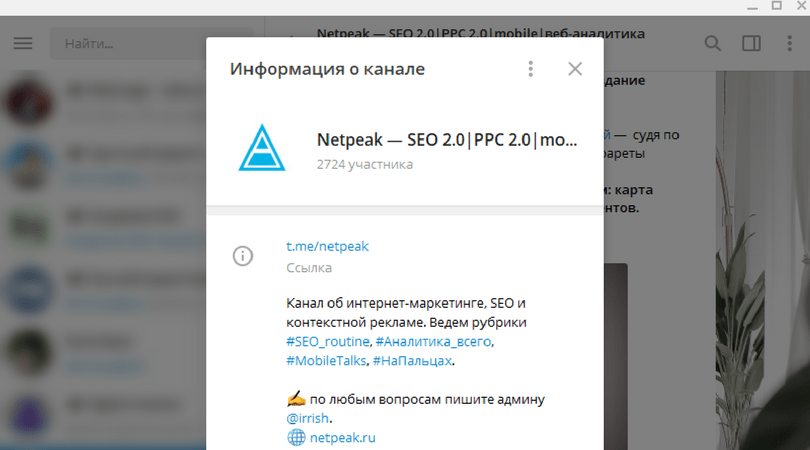810x450 pixels.
Task: Open the three-dot menu in channel info dialog
Action: 531,69
